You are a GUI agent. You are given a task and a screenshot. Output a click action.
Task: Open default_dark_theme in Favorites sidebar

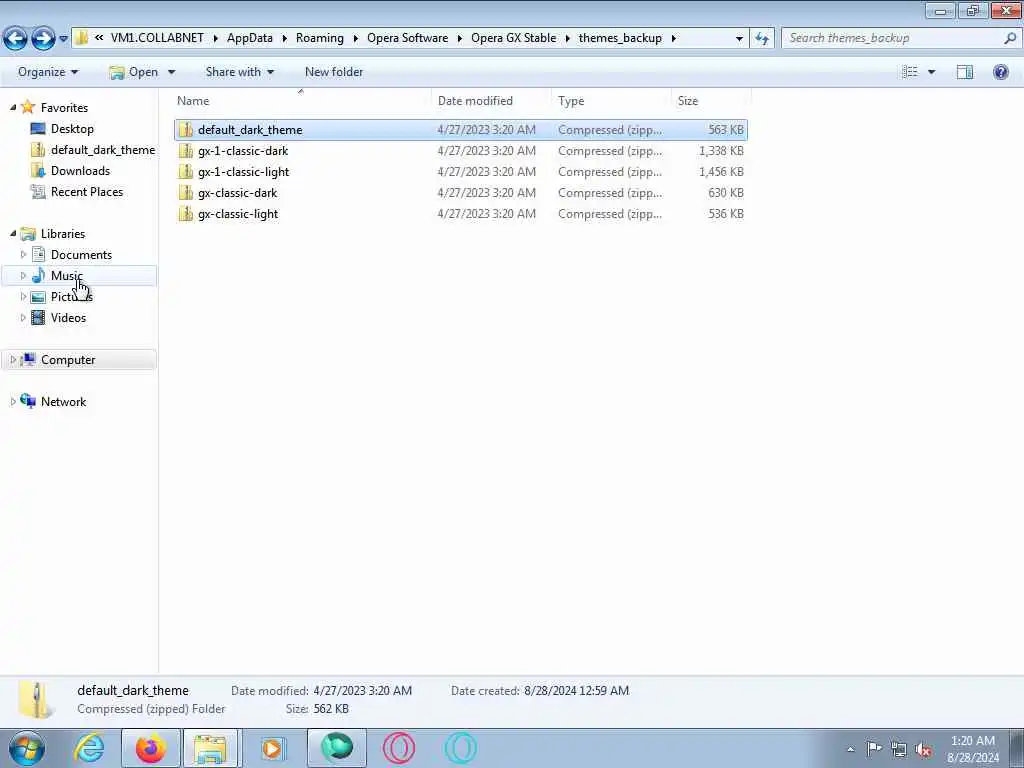(103, 150)
